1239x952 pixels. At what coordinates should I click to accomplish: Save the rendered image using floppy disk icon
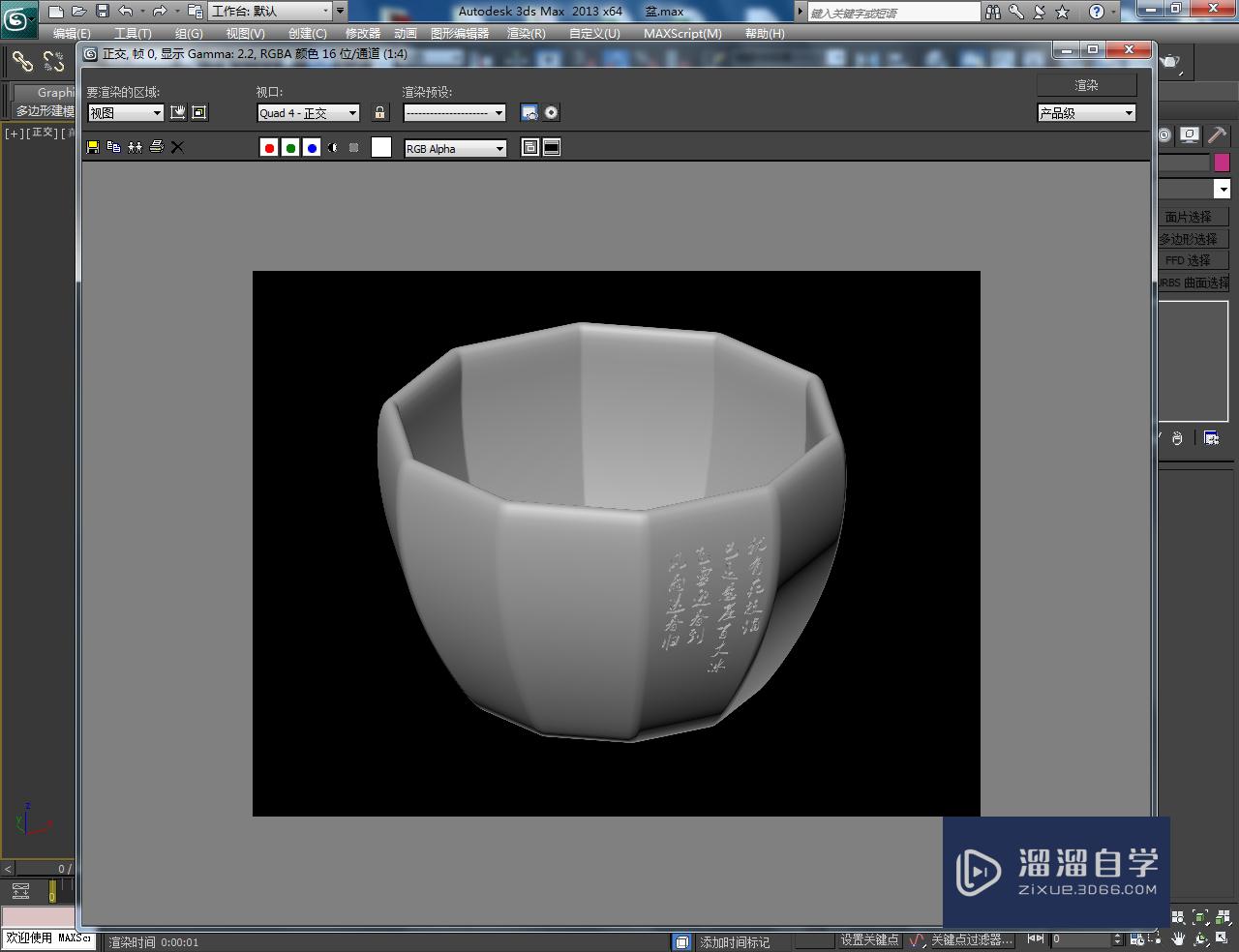pos(92,147)
